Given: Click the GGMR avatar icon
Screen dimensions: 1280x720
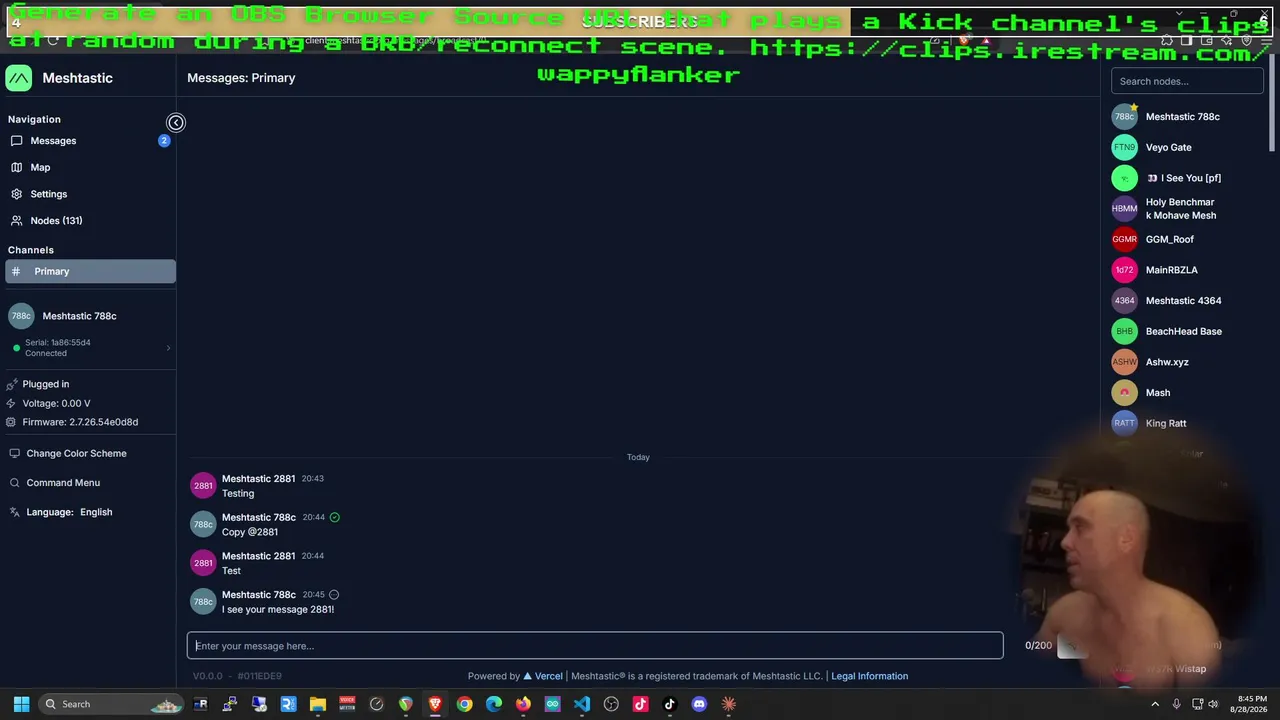Looking at the screenshot, I should tap(1125, 240).
